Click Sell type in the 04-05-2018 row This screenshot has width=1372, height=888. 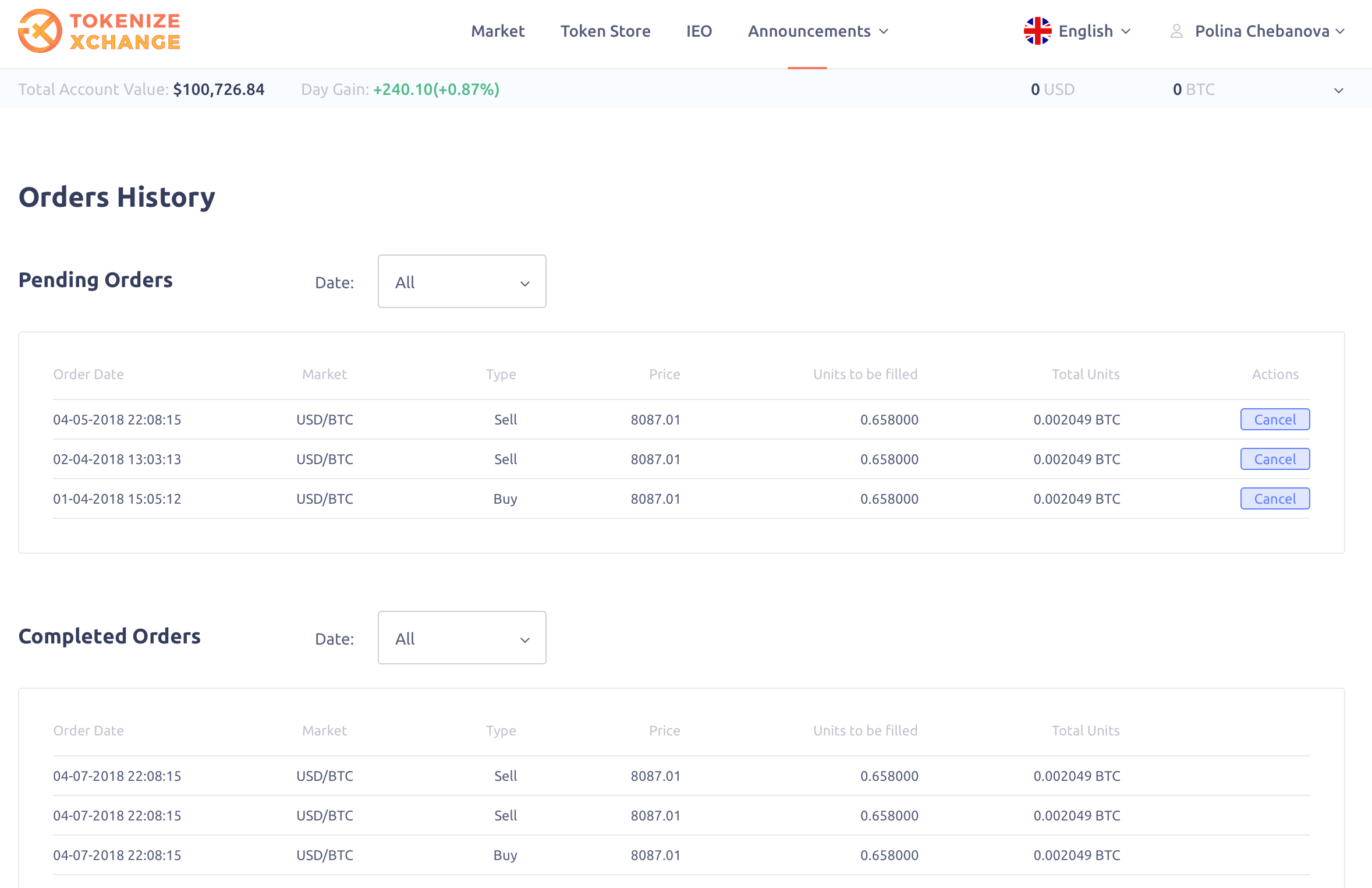click(x=505, y=419)
